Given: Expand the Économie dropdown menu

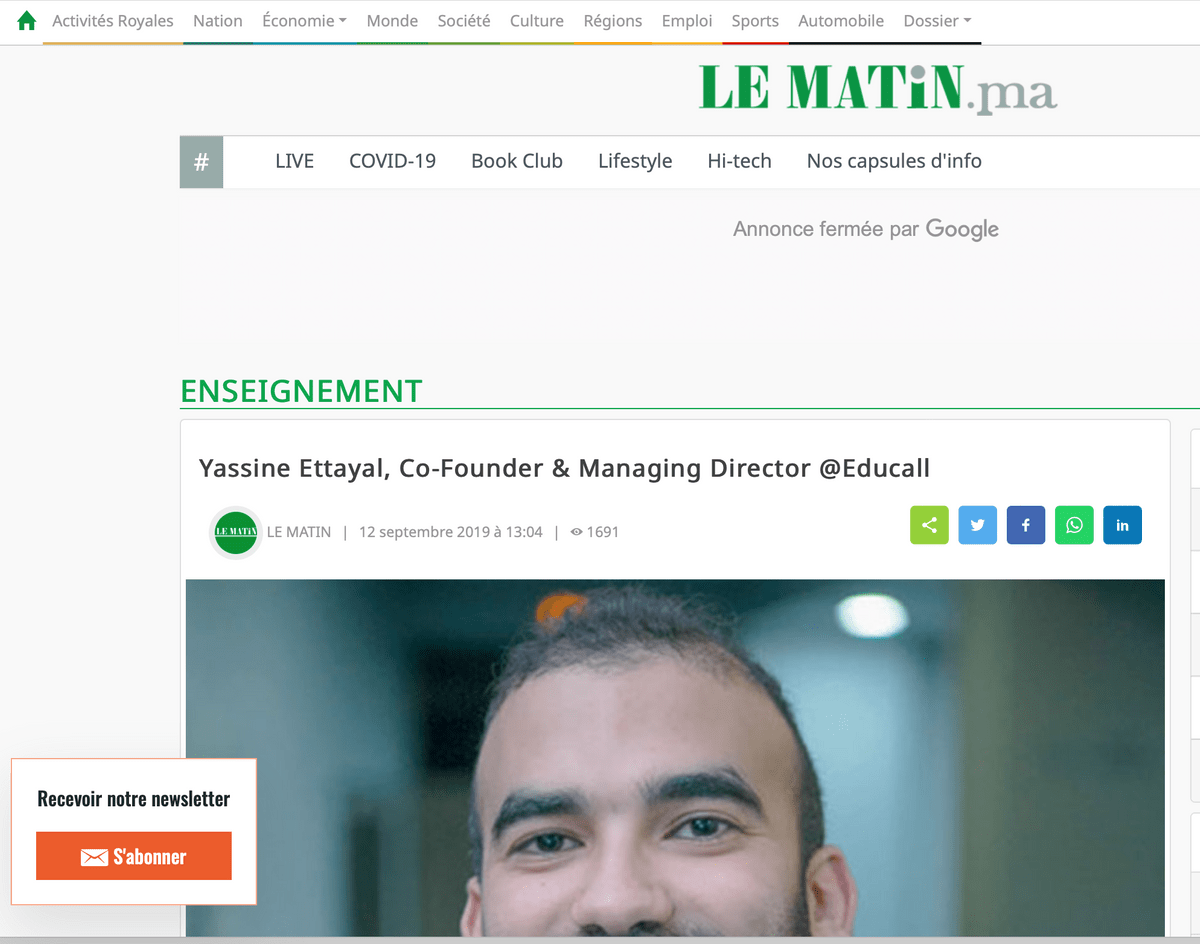Looking at the screenshot, I should 304,21.
